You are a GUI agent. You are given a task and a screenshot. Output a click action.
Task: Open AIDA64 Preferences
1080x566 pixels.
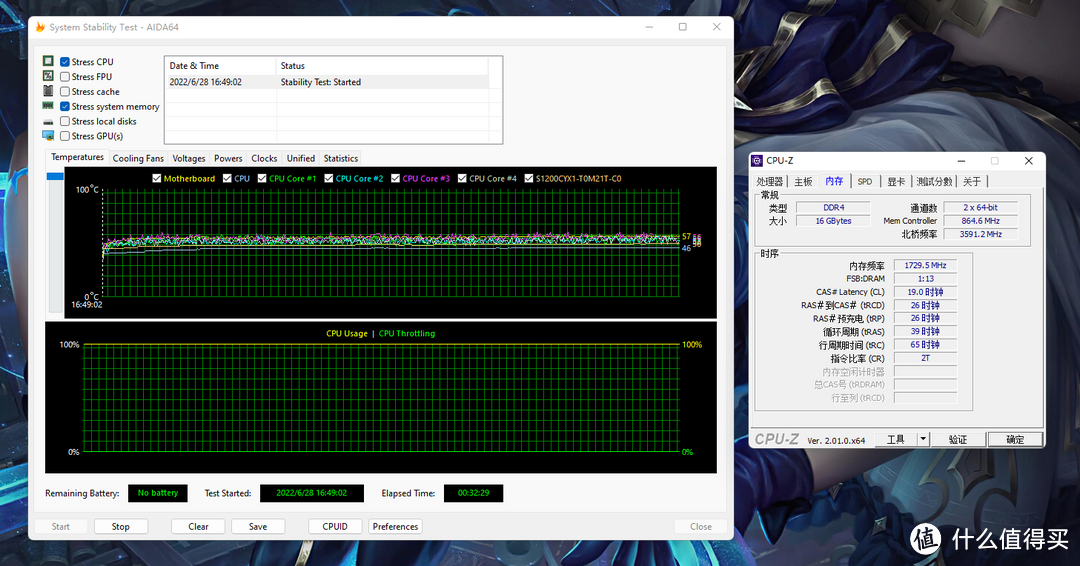coord(395,526)
